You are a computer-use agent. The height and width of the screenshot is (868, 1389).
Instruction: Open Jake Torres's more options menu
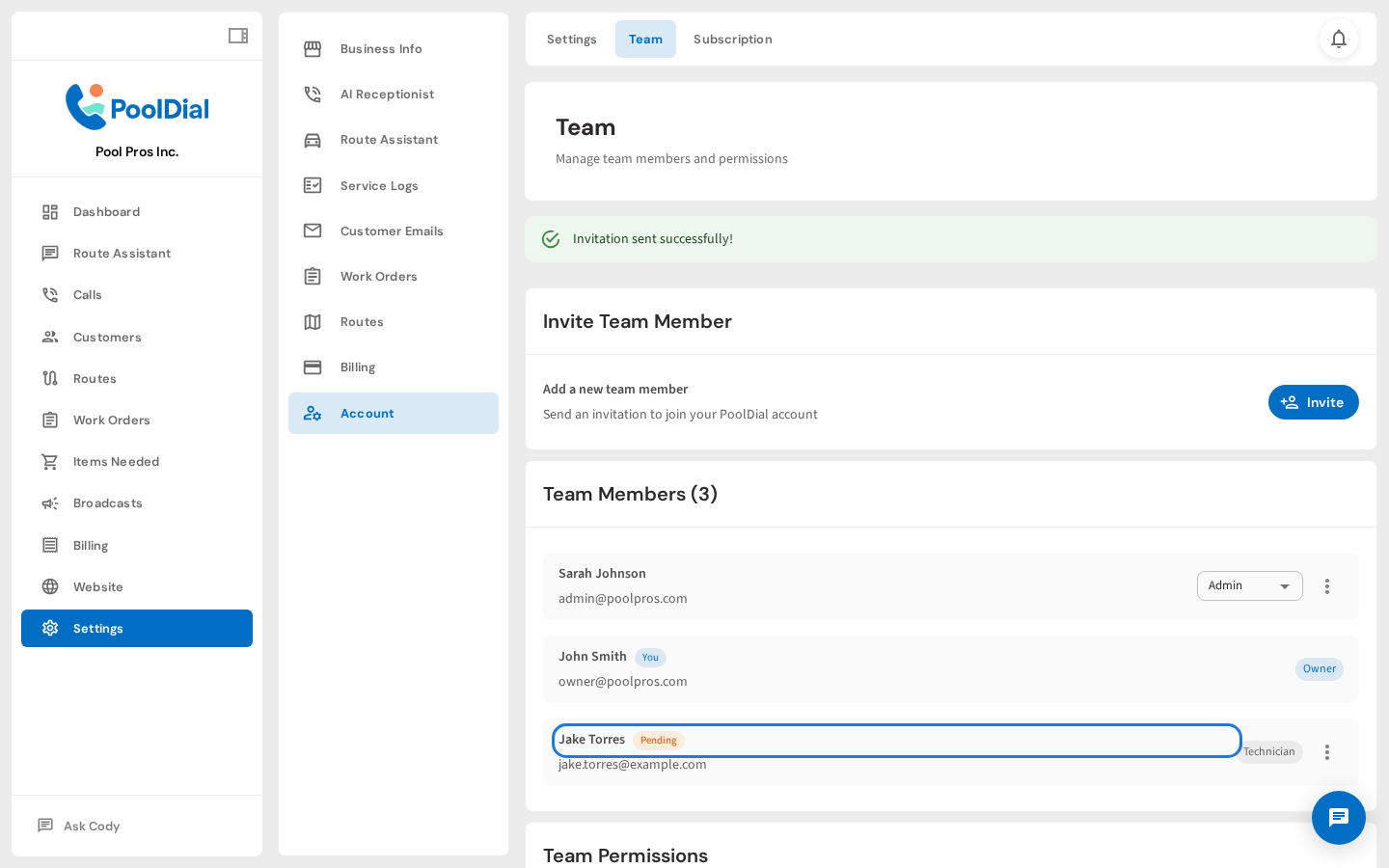[1326, 752]
